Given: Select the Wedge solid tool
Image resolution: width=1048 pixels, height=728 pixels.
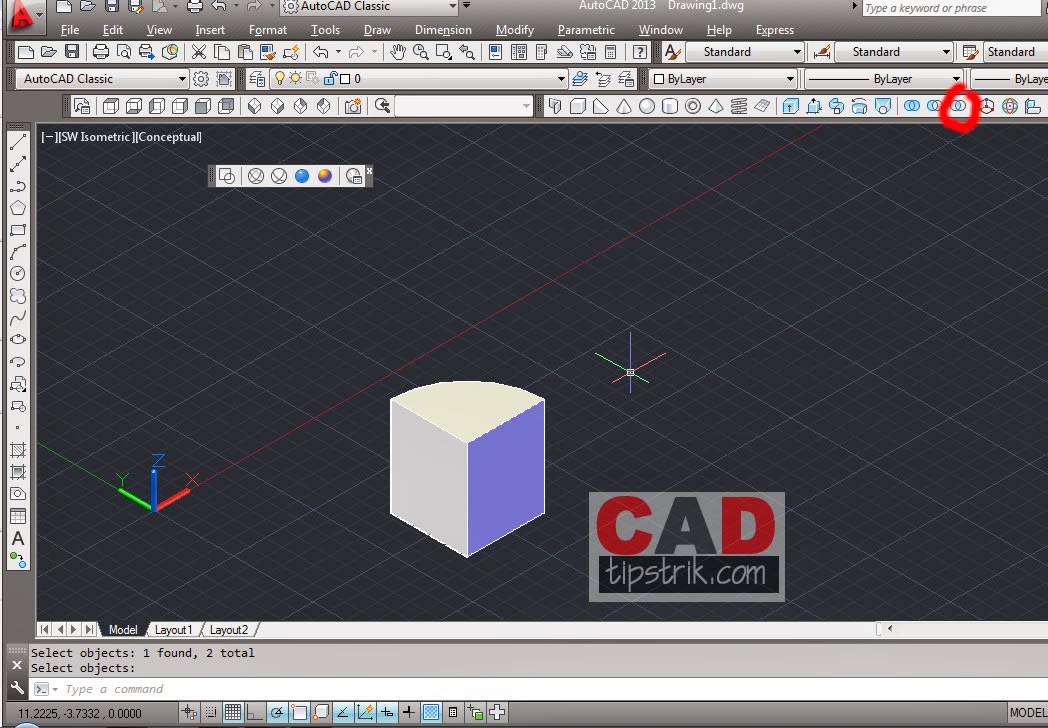Looking at the screenshot, I should coord(601,106).
